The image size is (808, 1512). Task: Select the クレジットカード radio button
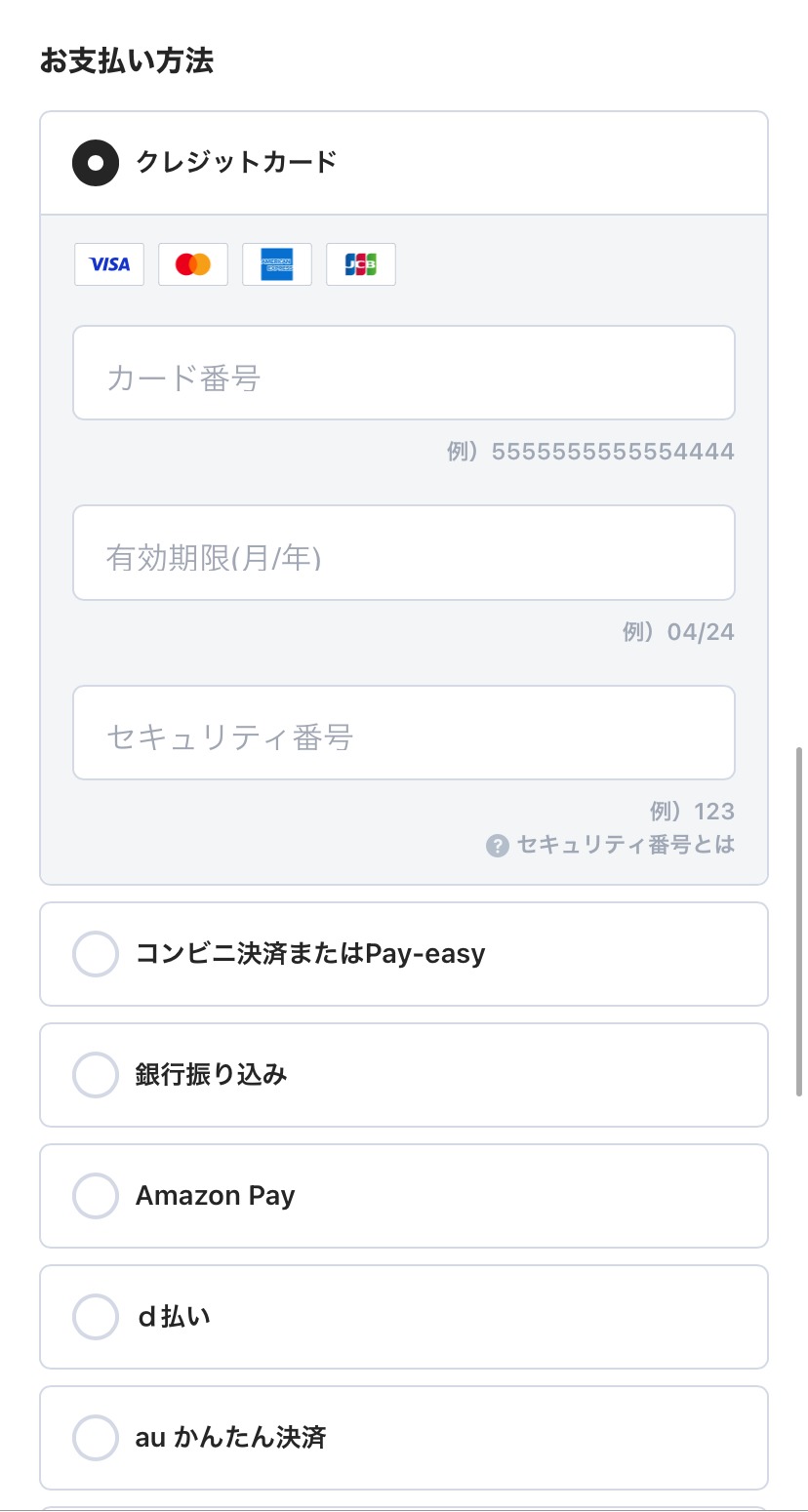pos(96,163)
